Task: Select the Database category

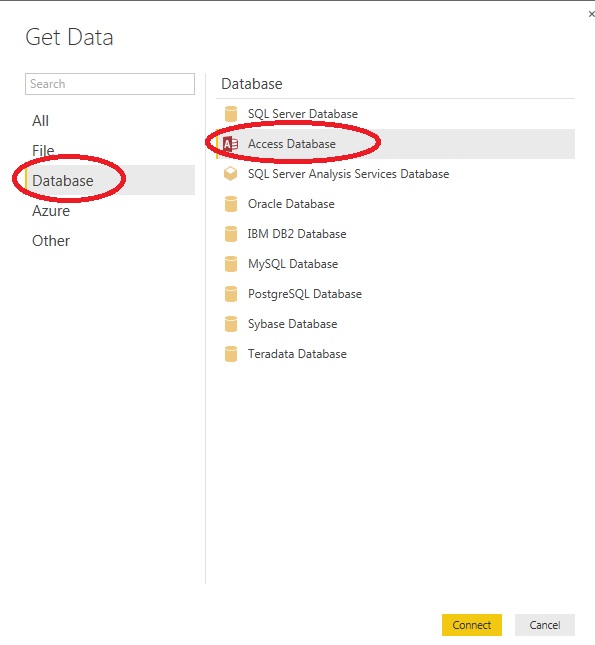Action: tap(110, 180)
